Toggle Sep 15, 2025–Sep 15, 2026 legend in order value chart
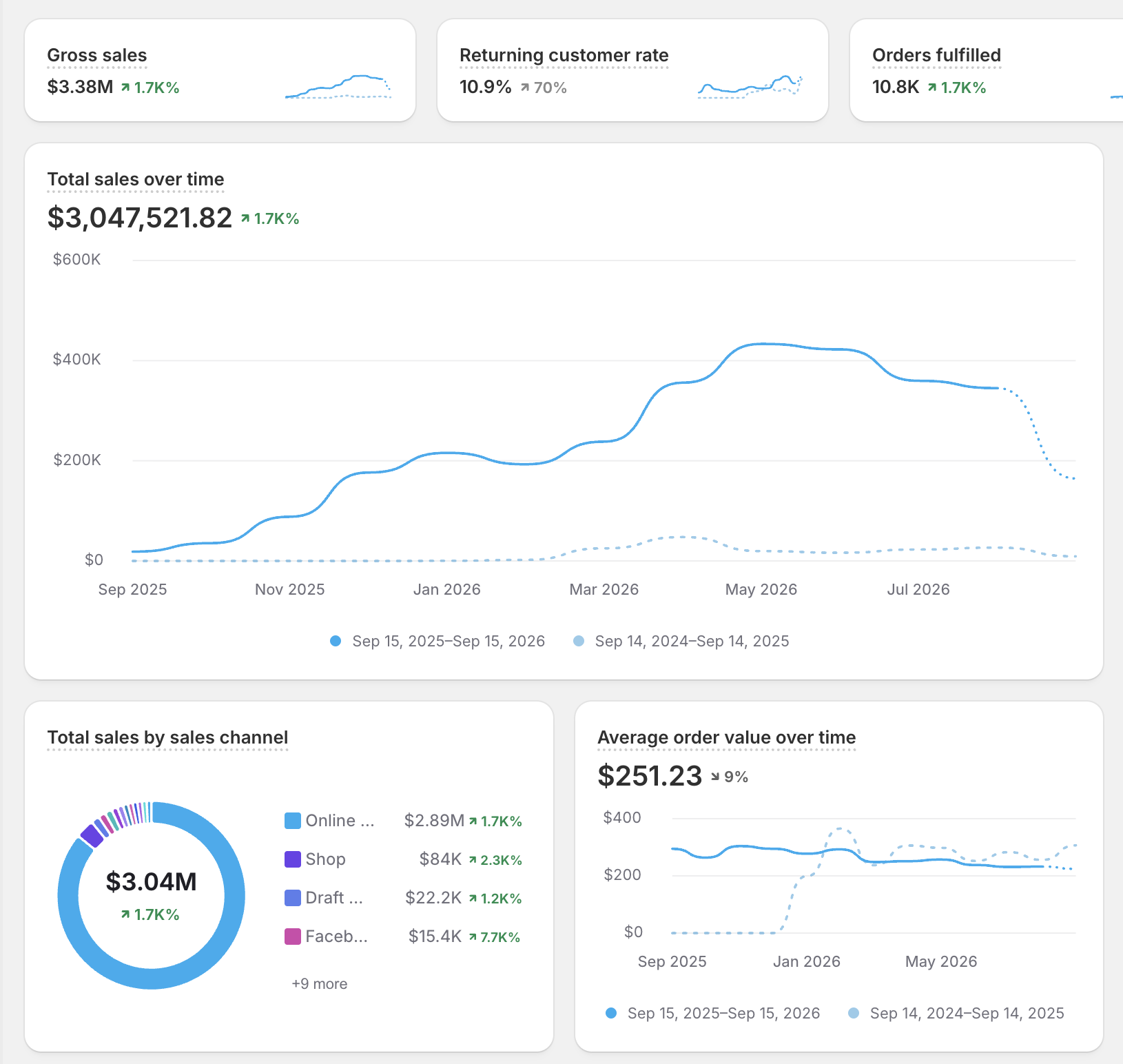The height and width of the screenshot is (1064, 1123). coord(712,1013)
